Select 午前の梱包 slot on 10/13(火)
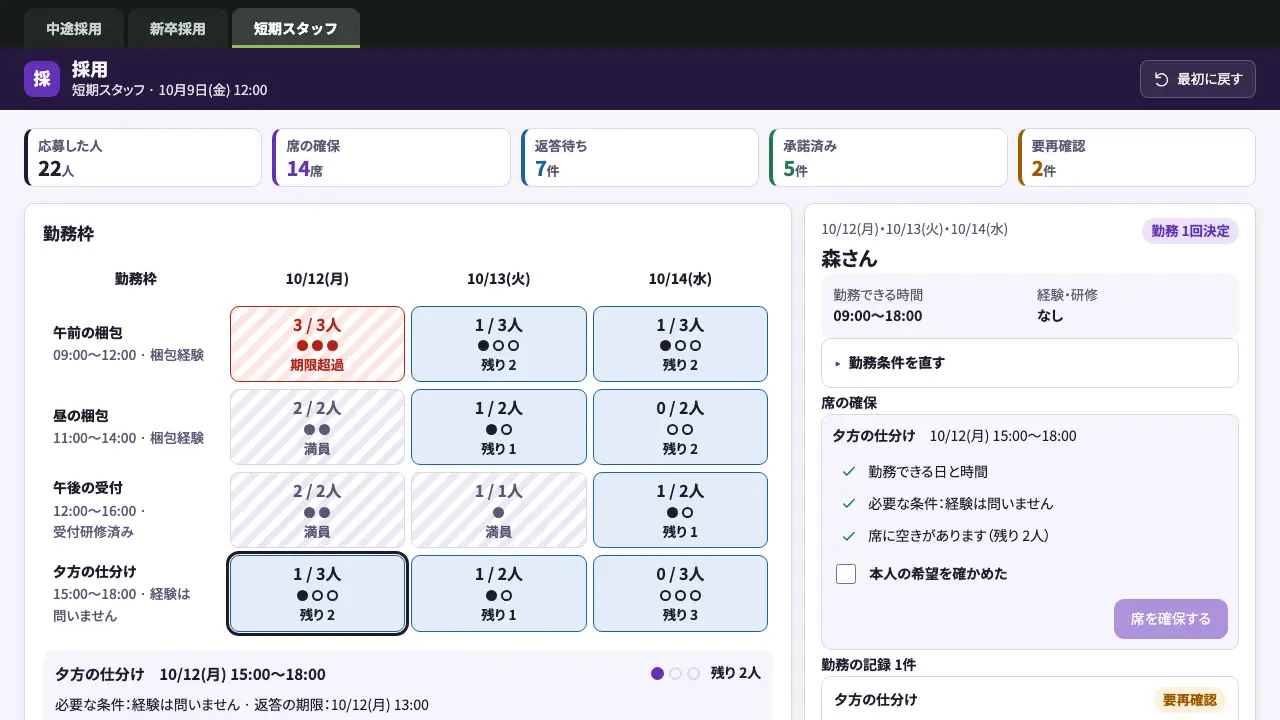 [499, 344]
